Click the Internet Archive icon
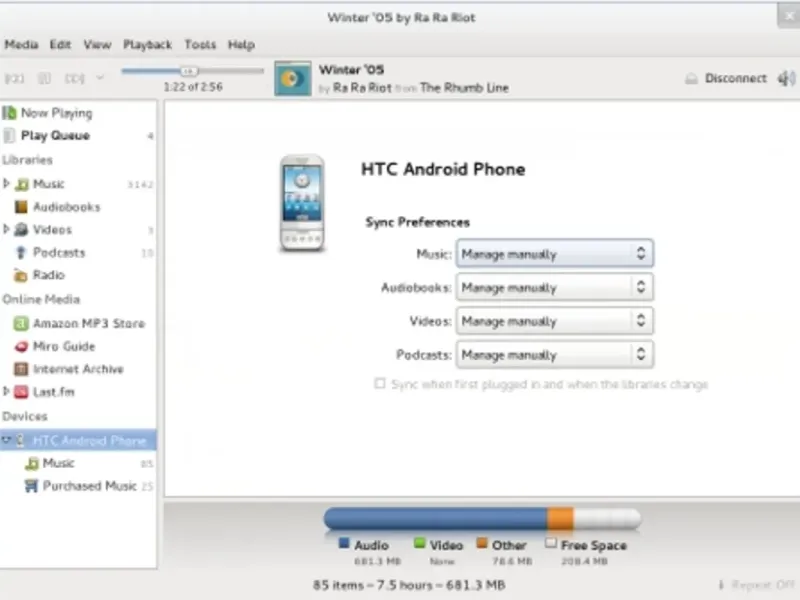Screen dimensions: 800x600 (x=21, y=369)
